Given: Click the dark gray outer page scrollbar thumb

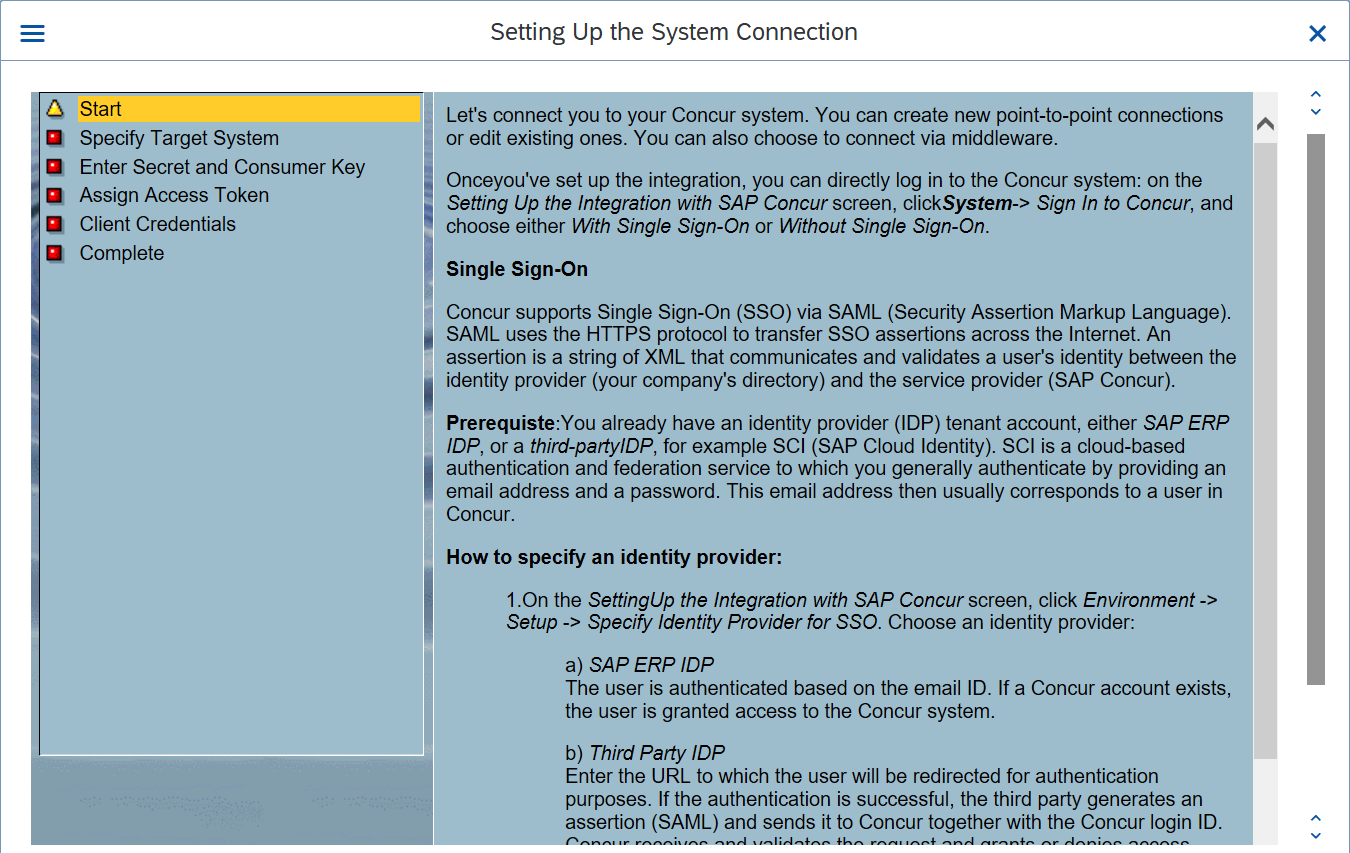Looking at the screenshot, I should pos(1316,409).
